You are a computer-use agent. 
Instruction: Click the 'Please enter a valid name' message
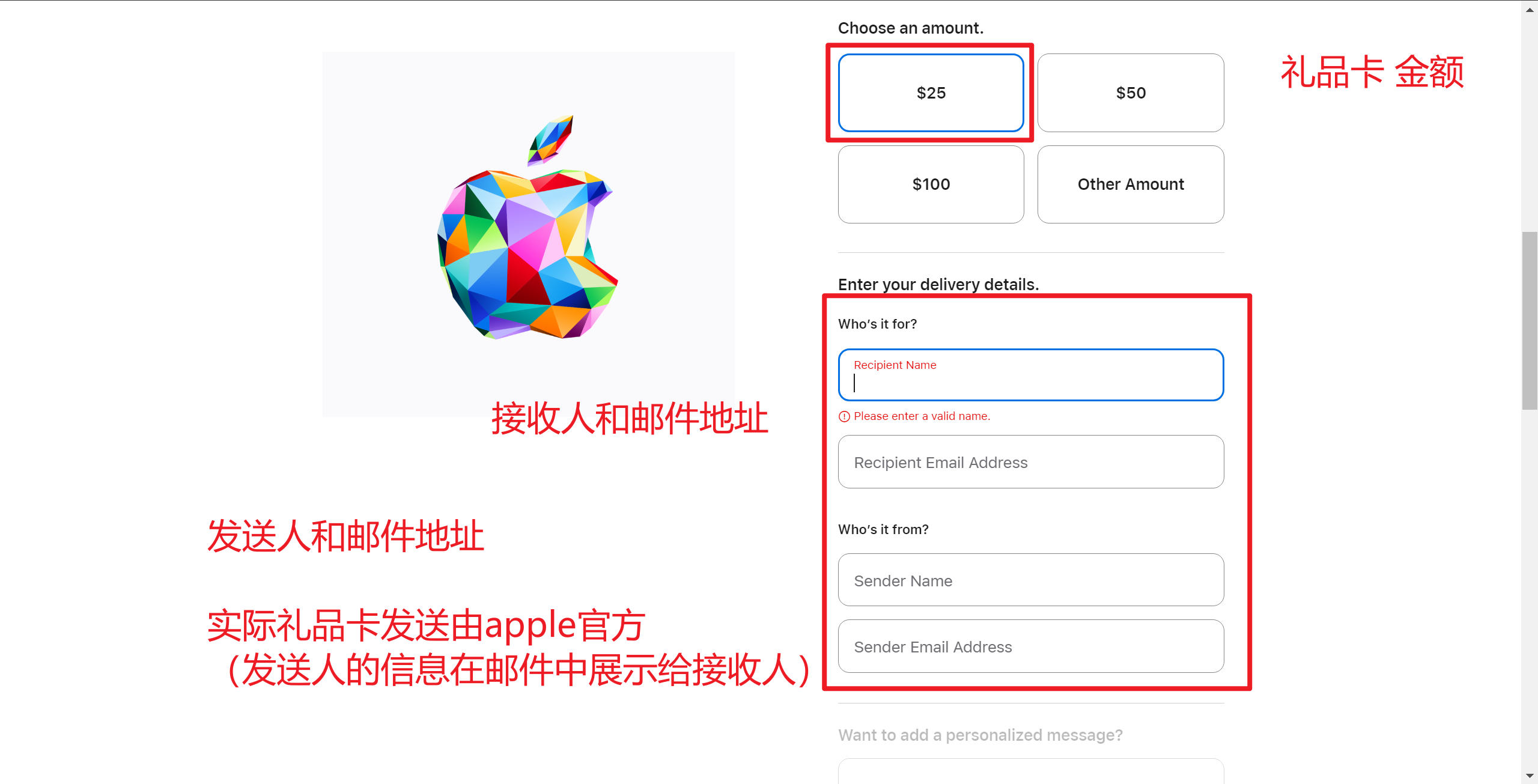tap(922, 416)
